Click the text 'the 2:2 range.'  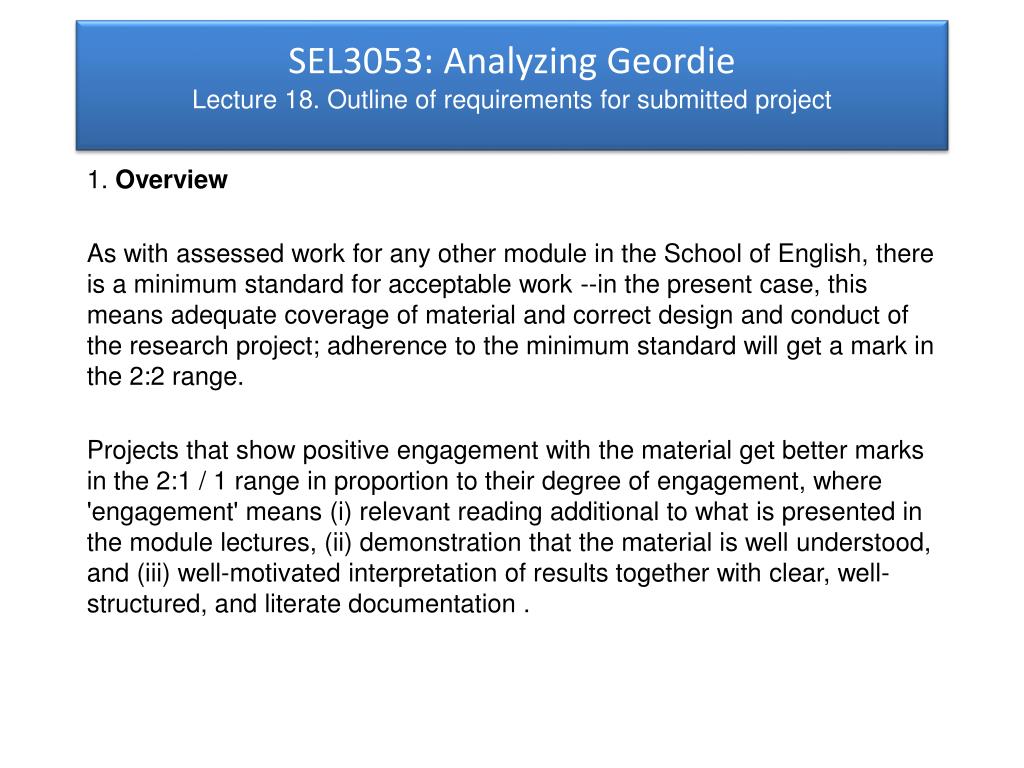click(165, 378)
